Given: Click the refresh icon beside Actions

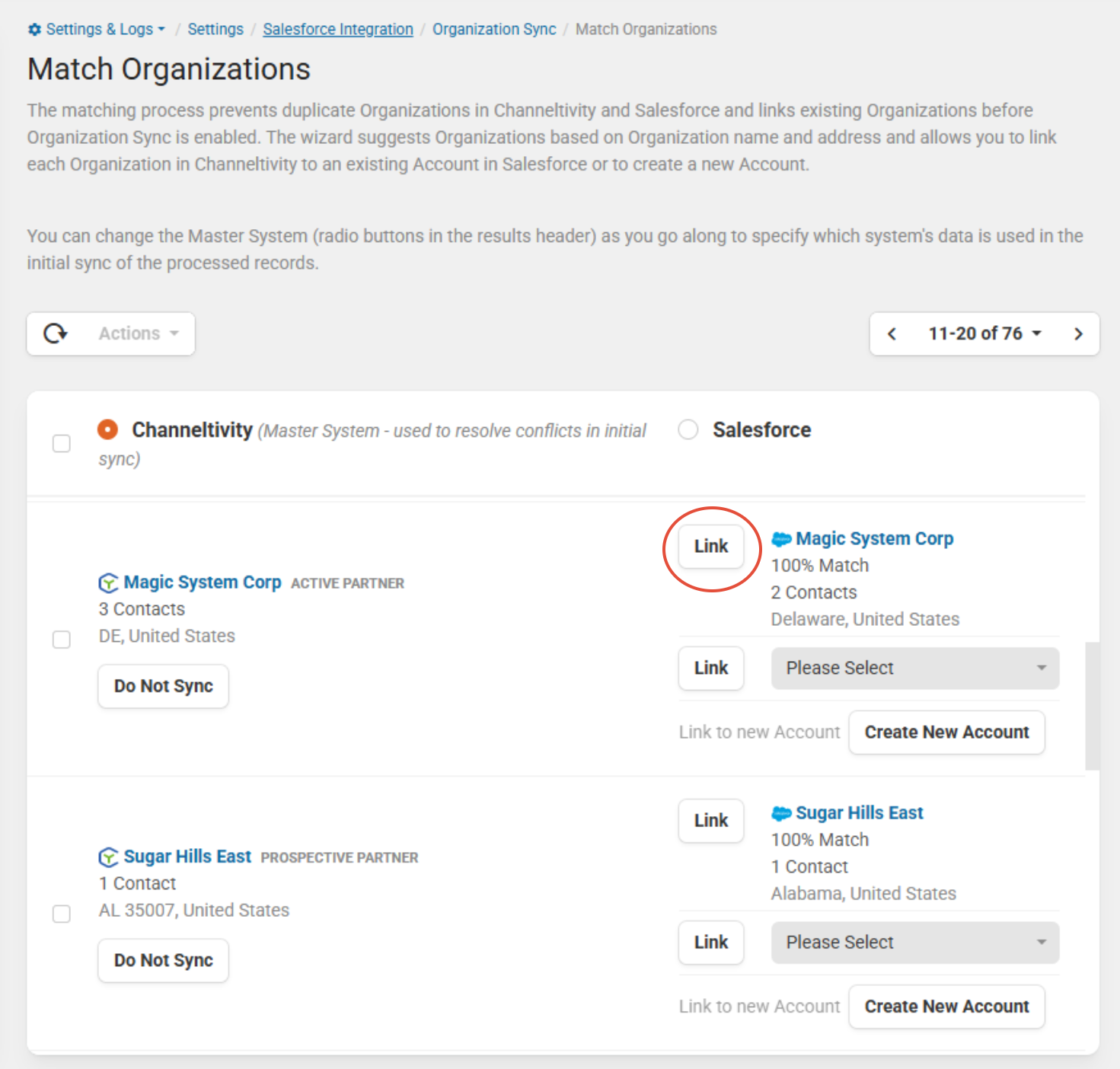Looking at the screenshot, I should click(56, 333).
